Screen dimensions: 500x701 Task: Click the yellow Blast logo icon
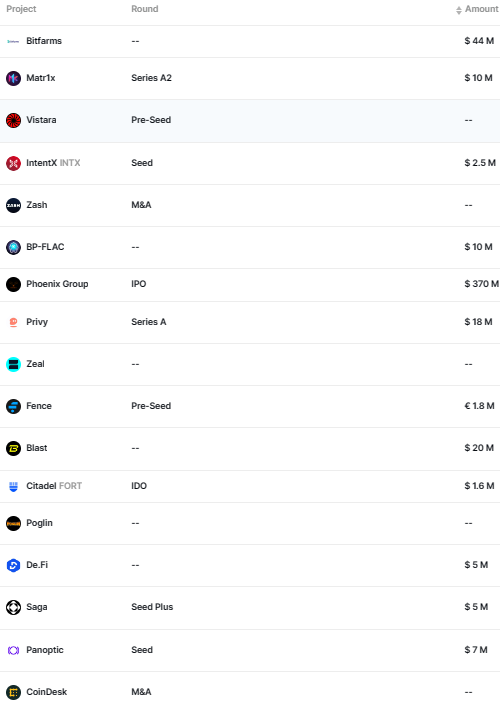click(13, 448)
